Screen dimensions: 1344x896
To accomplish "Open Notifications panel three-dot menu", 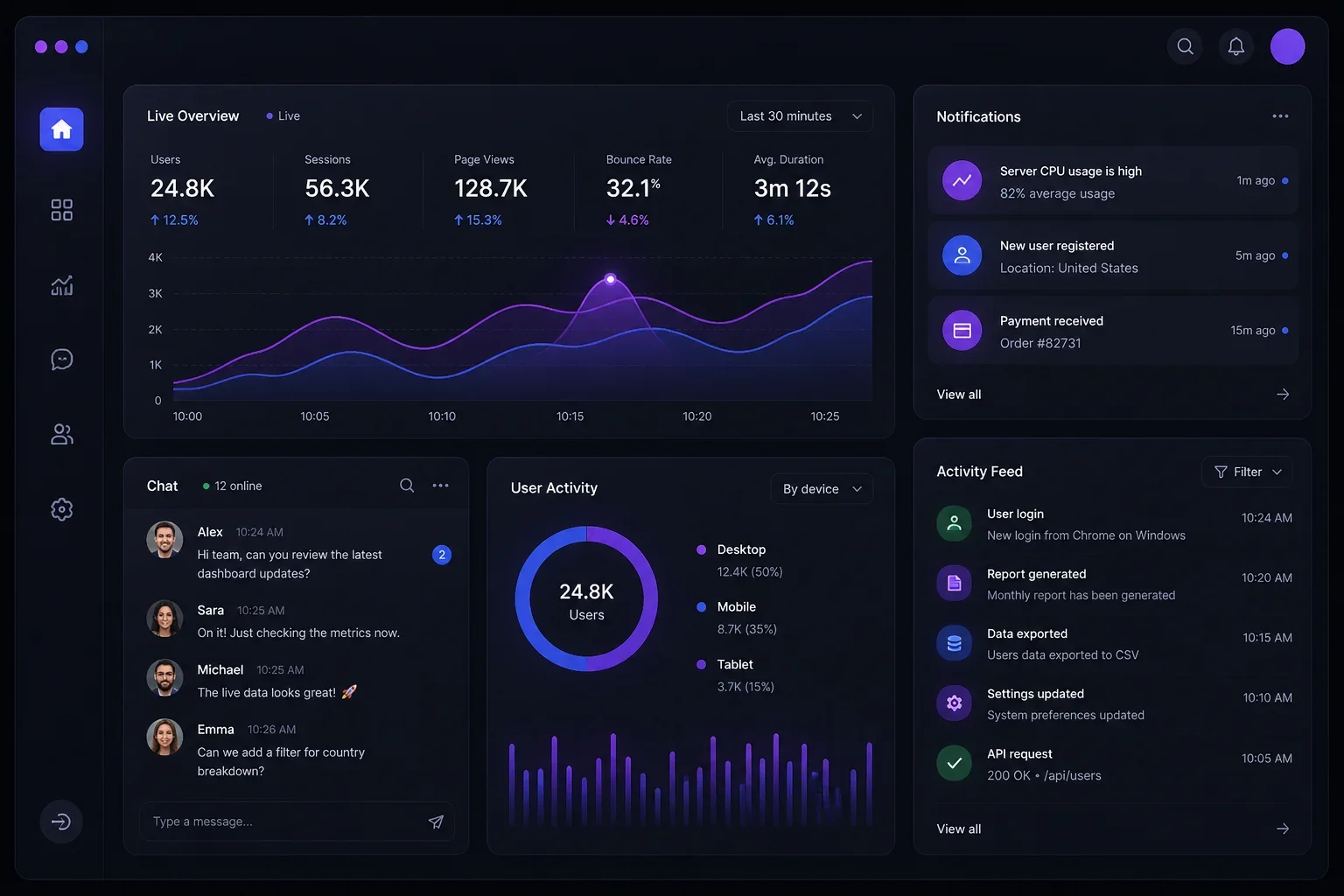I will 1280,116.
